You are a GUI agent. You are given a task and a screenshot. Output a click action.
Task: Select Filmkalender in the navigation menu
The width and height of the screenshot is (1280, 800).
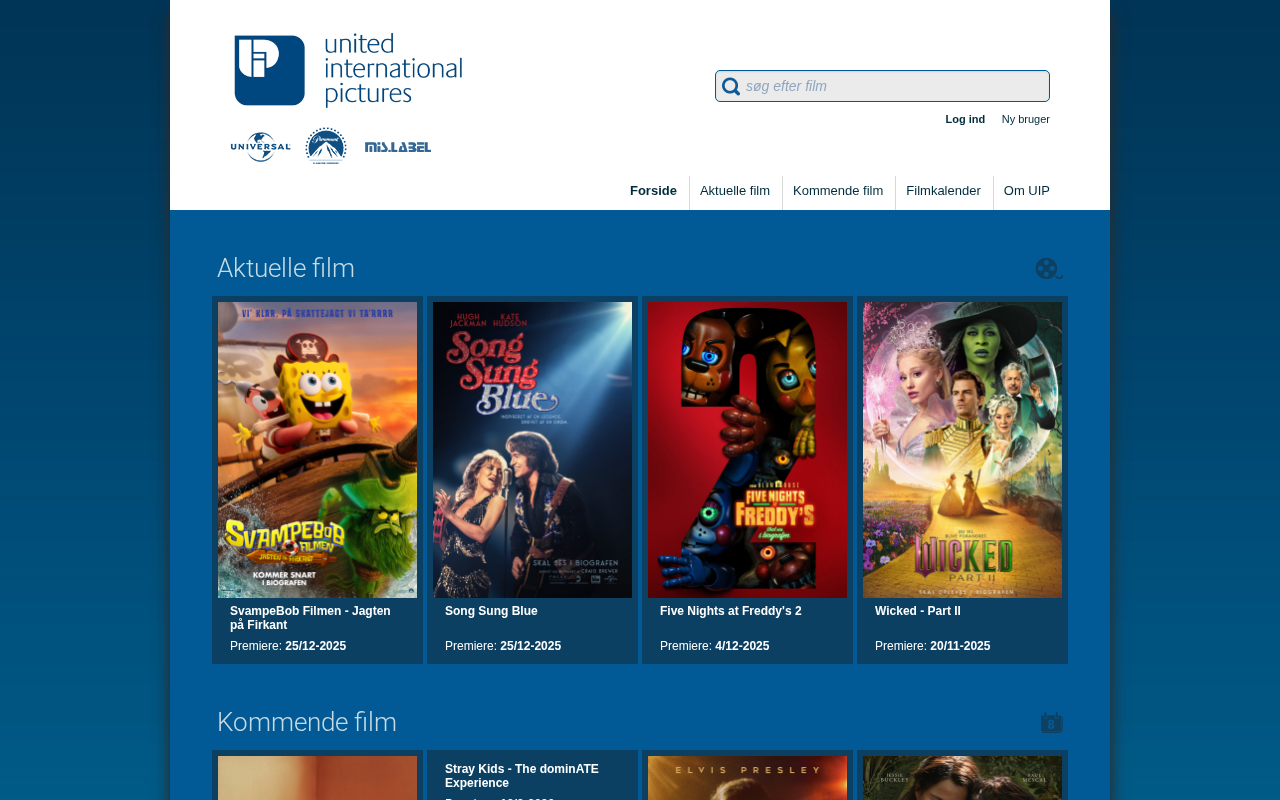point(943,191)
